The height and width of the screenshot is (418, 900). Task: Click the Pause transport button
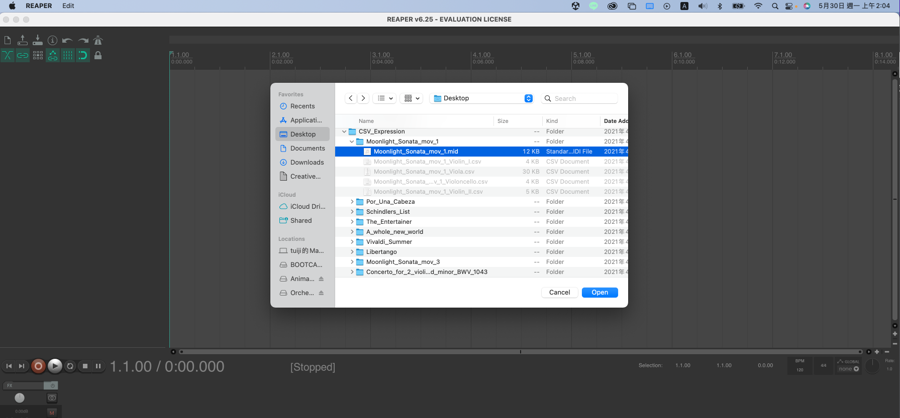pyautogui.click(x=98, y=366)
